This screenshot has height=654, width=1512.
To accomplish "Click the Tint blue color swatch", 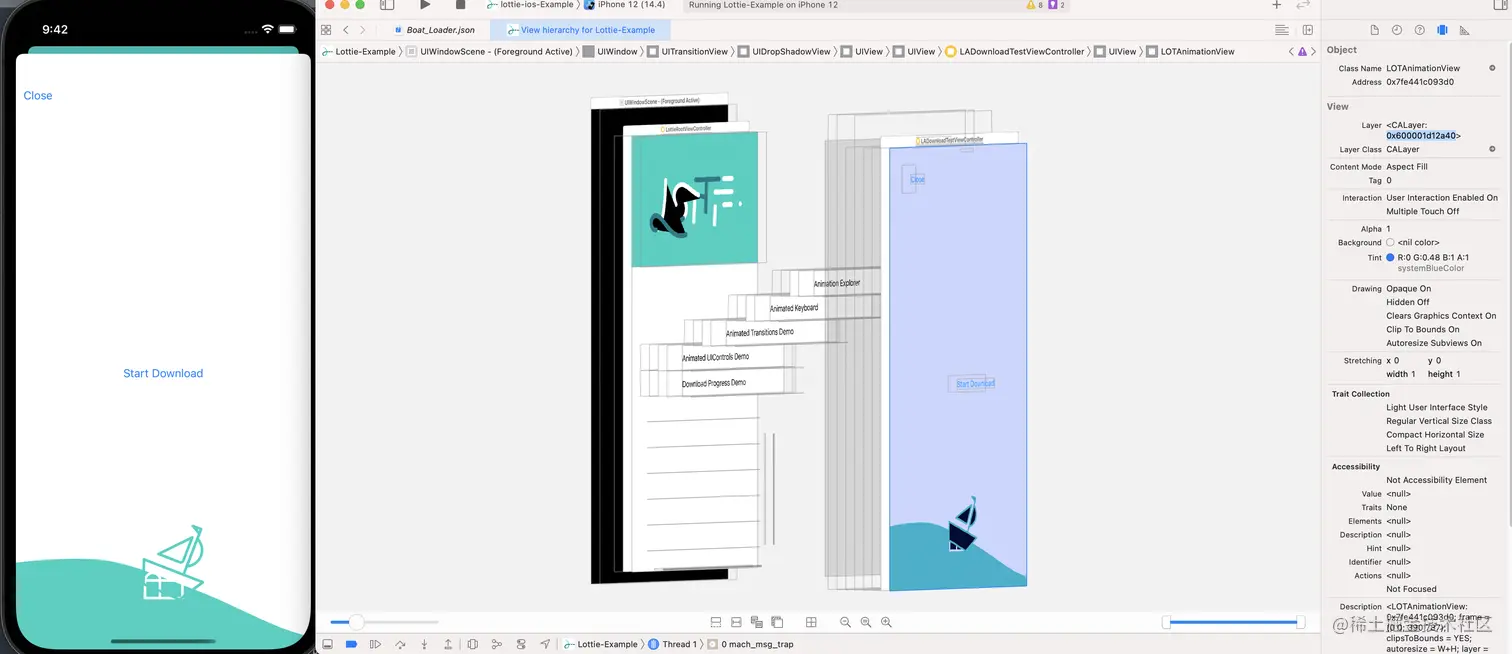I will (x=1390, y=258).
